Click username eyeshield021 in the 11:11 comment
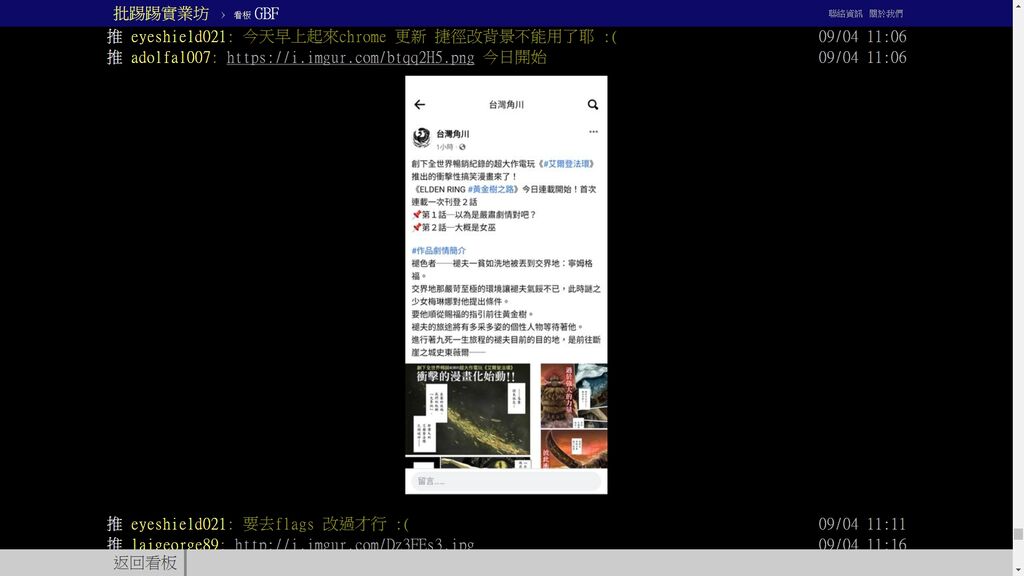 [178, 524]
